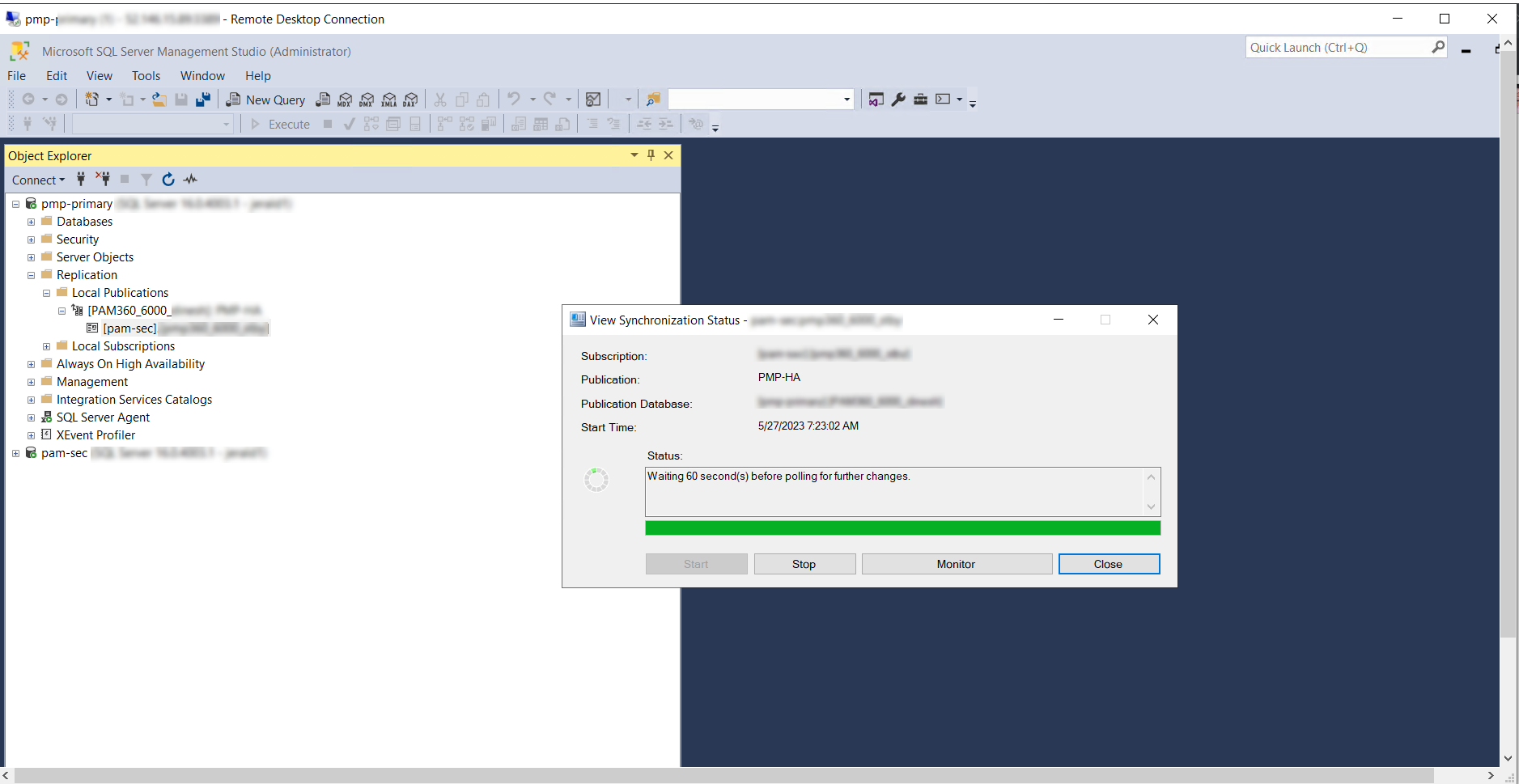Click the Save All icon

pyautogui.click(x=203, y=100)
